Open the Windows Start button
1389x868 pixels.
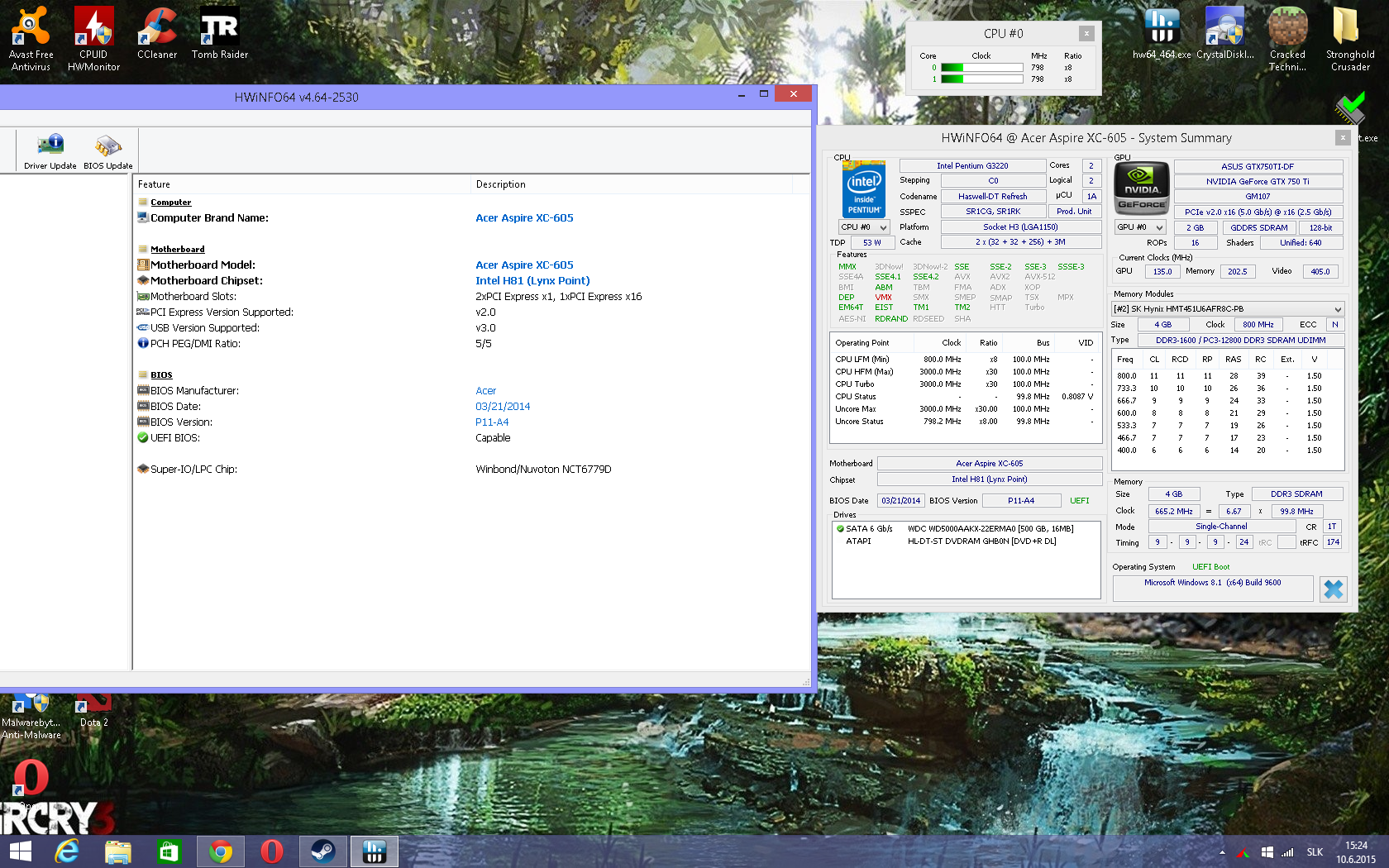click(20, 851)
